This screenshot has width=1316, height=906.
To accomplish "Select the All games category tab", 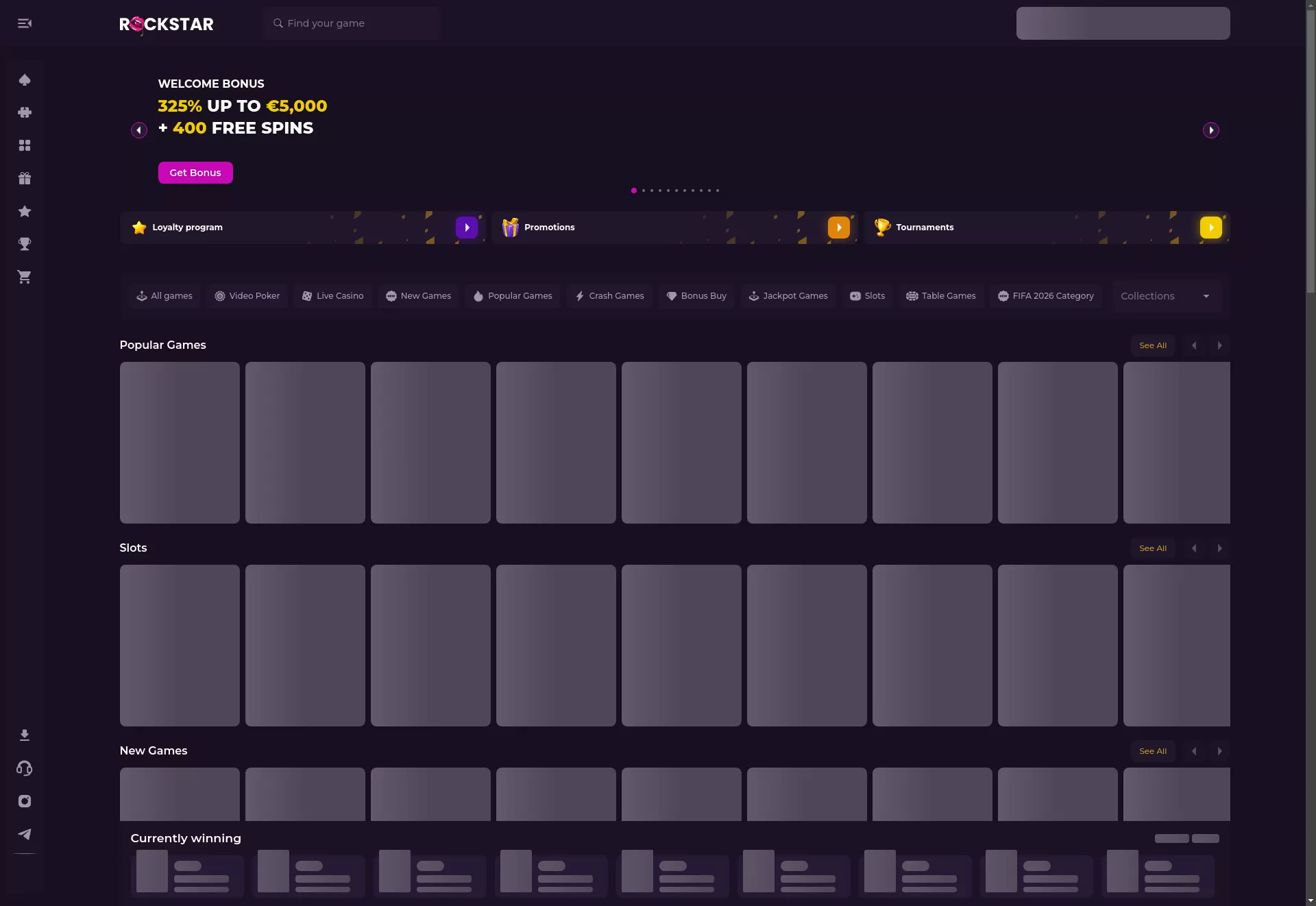I will (164, 296).
